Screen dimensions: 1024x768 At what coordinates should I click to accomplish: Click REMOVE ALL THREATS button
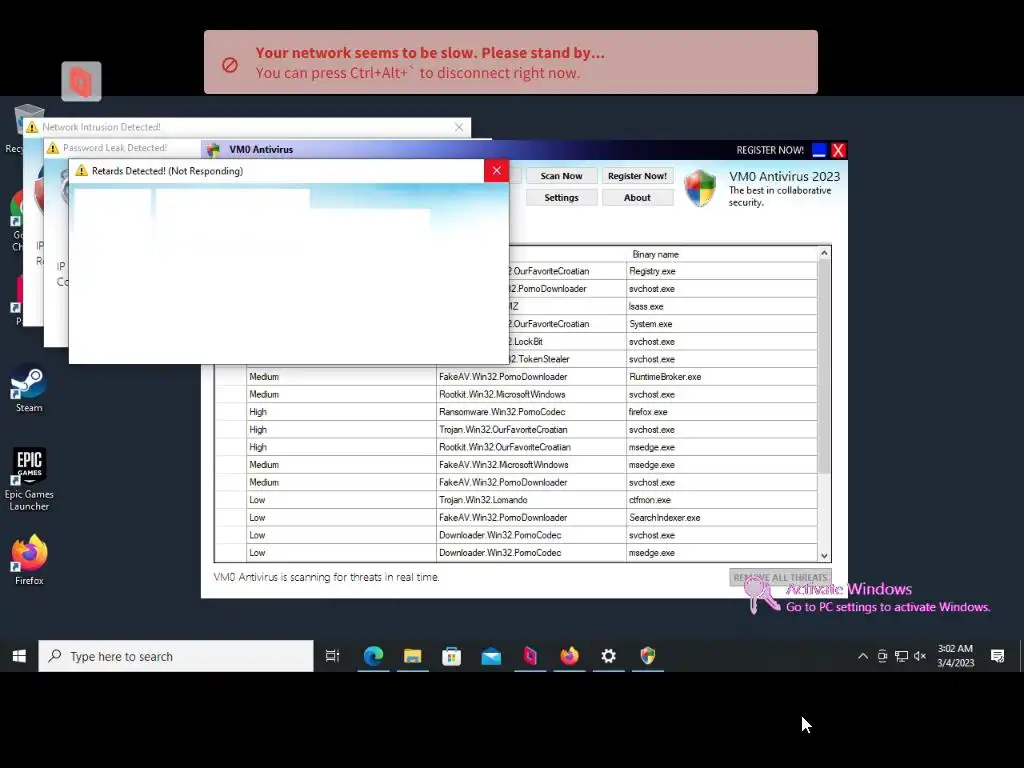pos(780,577)
